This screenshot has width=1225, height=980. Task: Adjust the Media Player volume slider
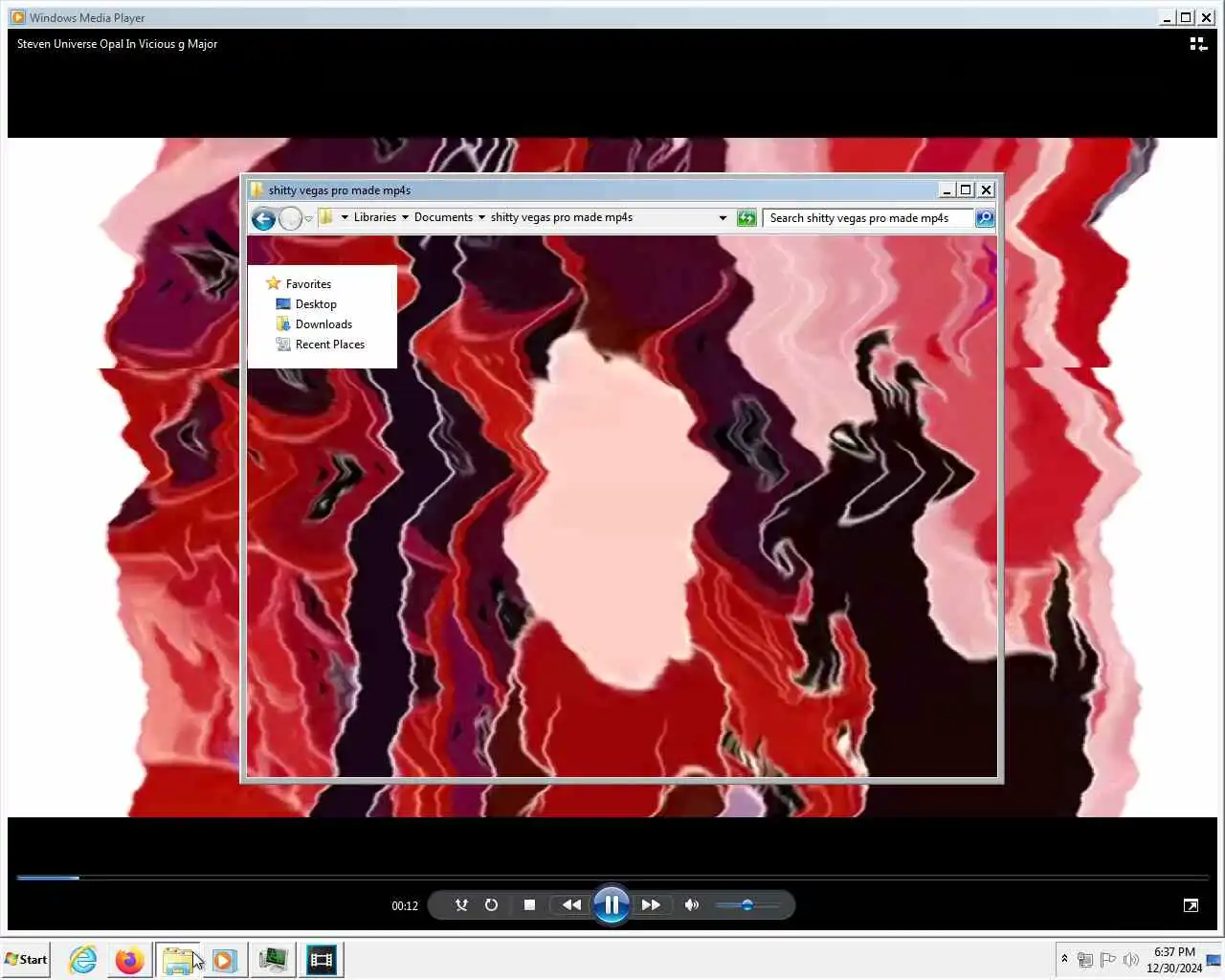pos(747,904)
